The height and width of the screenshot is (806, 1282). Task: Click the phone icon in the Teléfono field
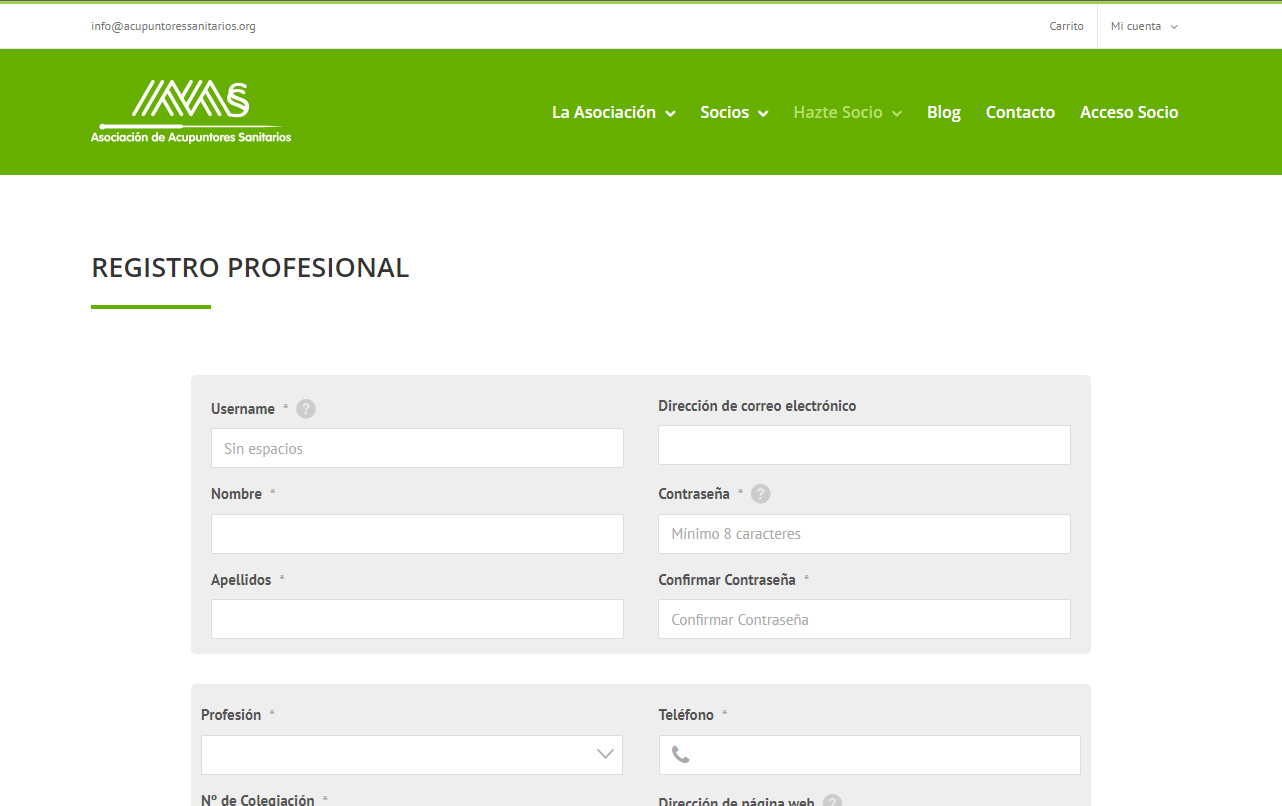coord(681,755)
